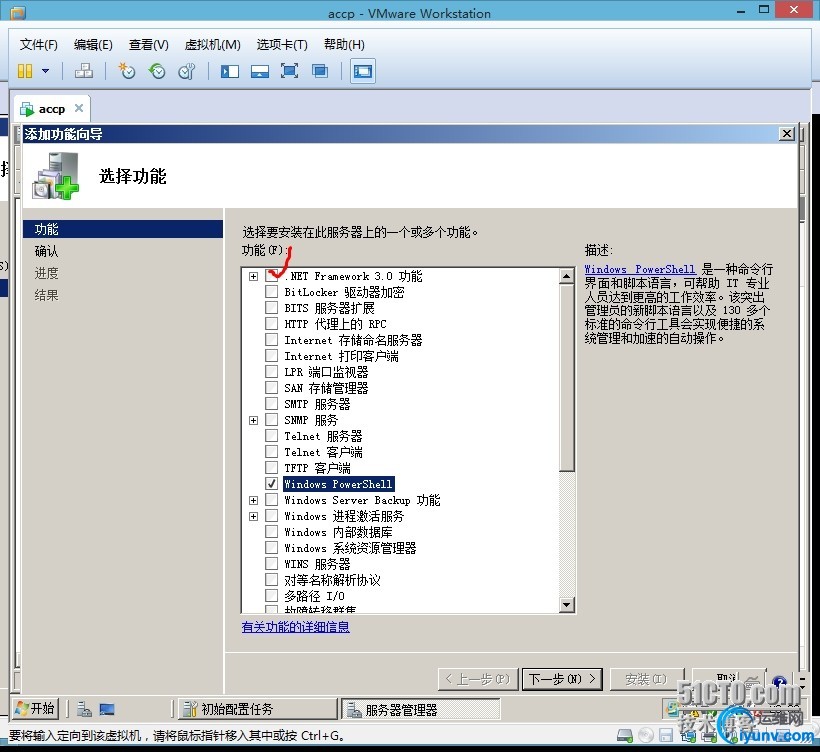Screen dimensions: 820x752
Task: Close the 添加功能向导 wizard dialog
Action: (787, 134)
